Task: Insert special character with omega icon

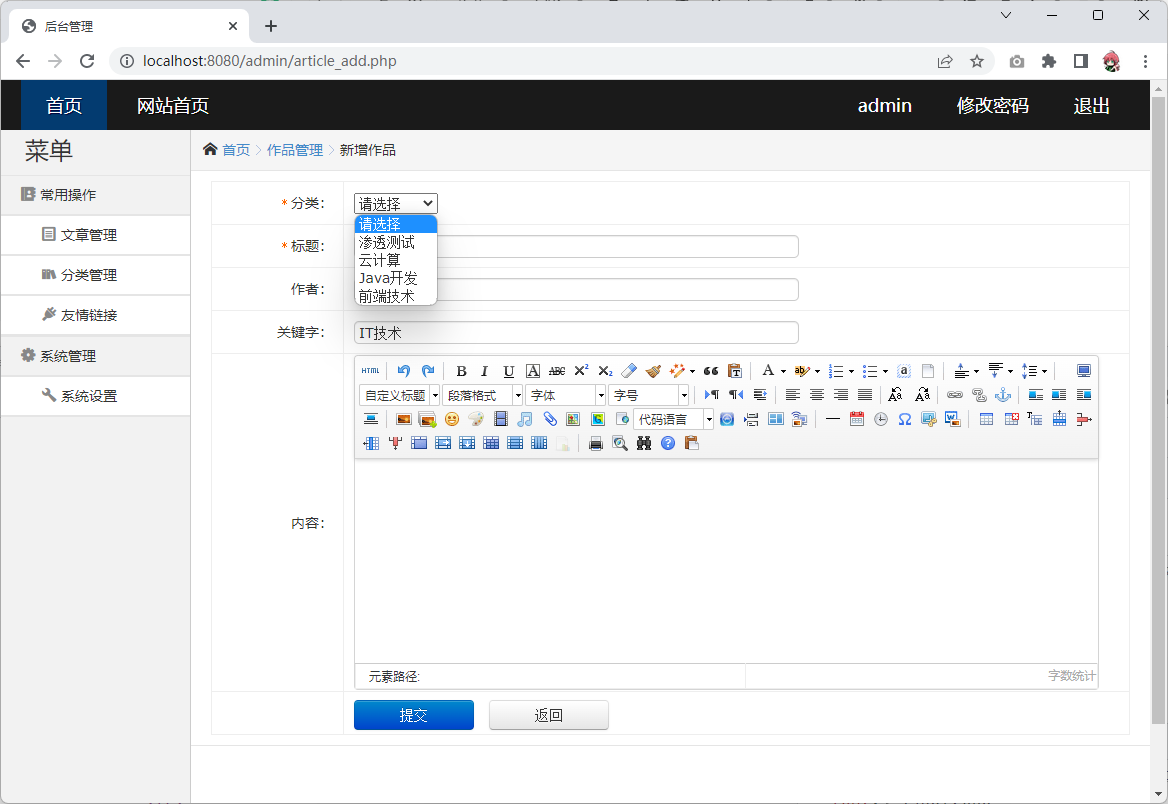Action: (905, 419)
